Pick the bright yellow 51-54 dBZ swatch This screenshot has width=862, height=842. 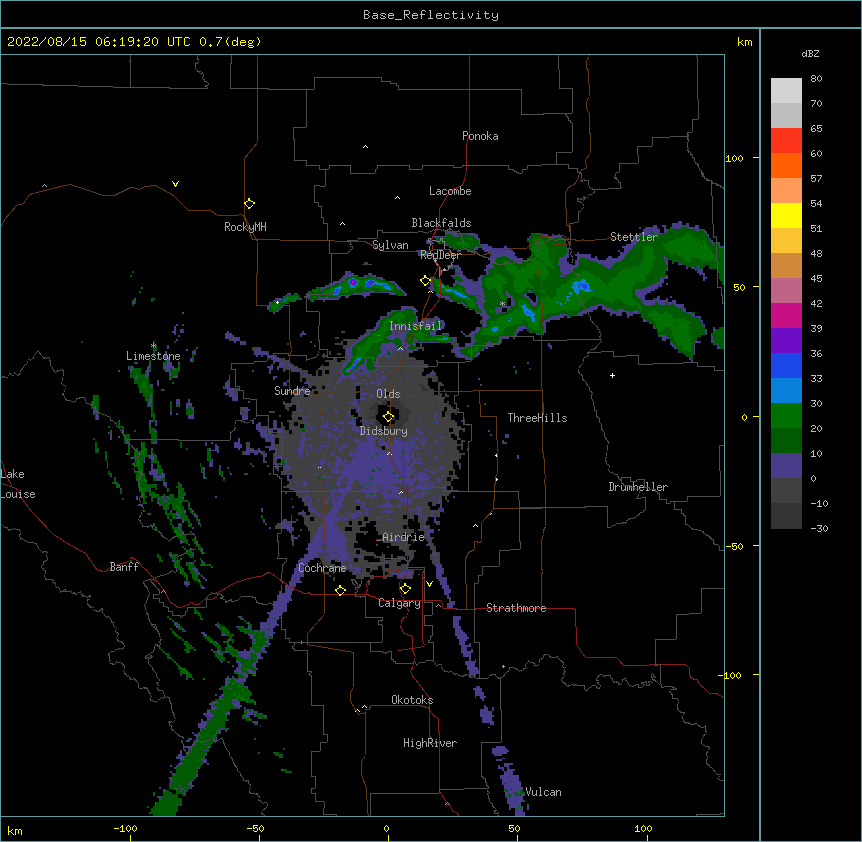(786, 215)
